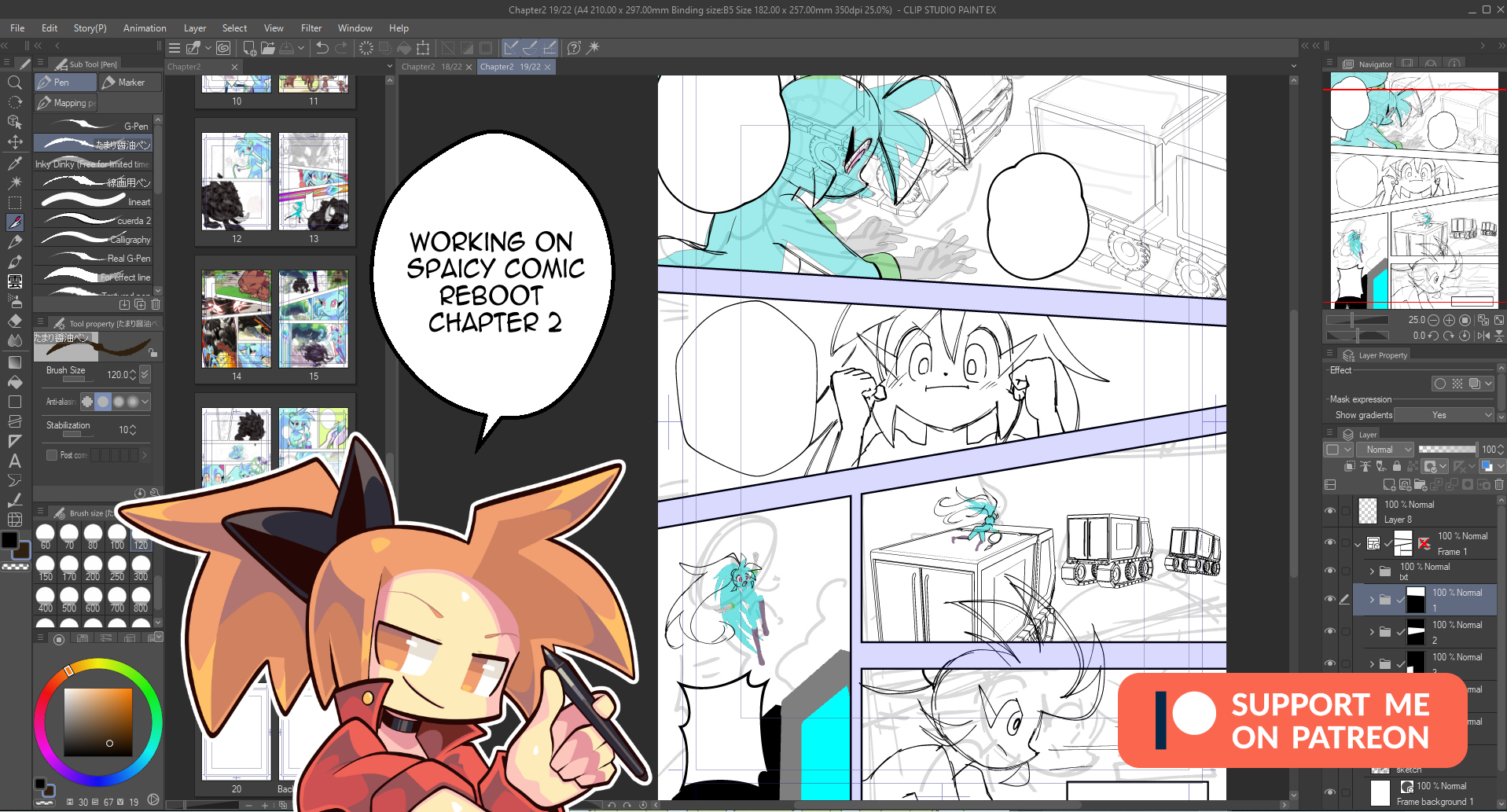Toggle Snap to Grid

549,48
